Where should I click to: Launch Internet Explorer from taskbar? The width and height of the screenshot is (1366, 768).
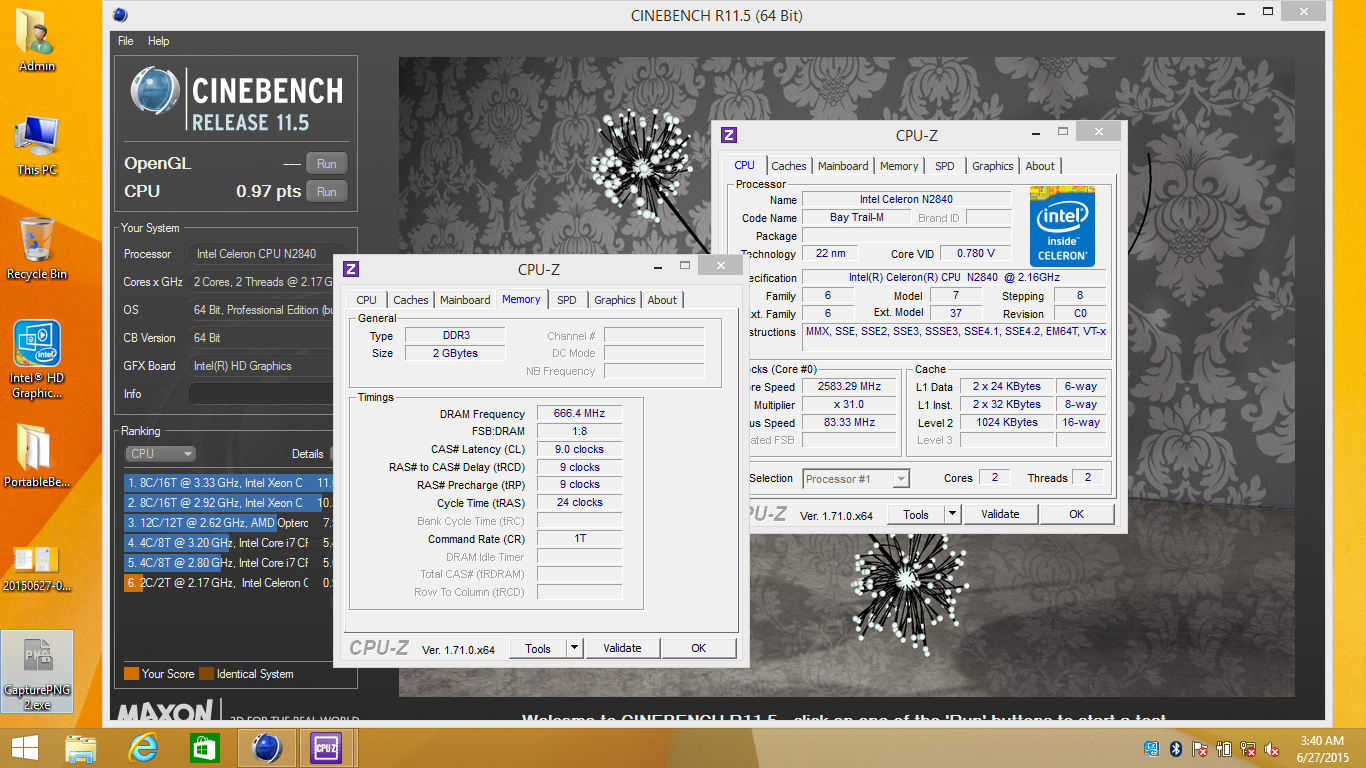143,748
